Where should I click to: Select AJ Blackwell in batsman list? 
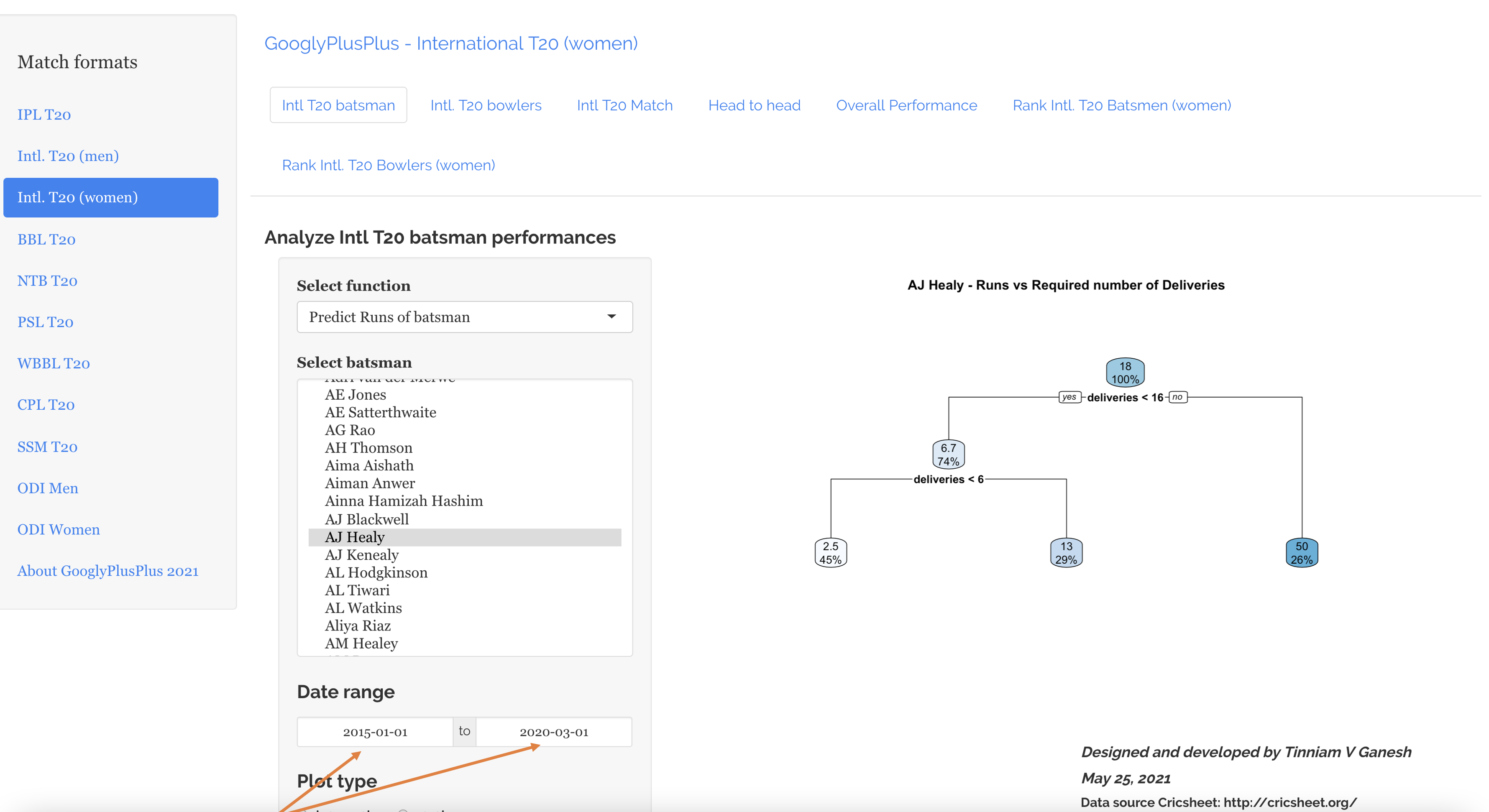366,519
